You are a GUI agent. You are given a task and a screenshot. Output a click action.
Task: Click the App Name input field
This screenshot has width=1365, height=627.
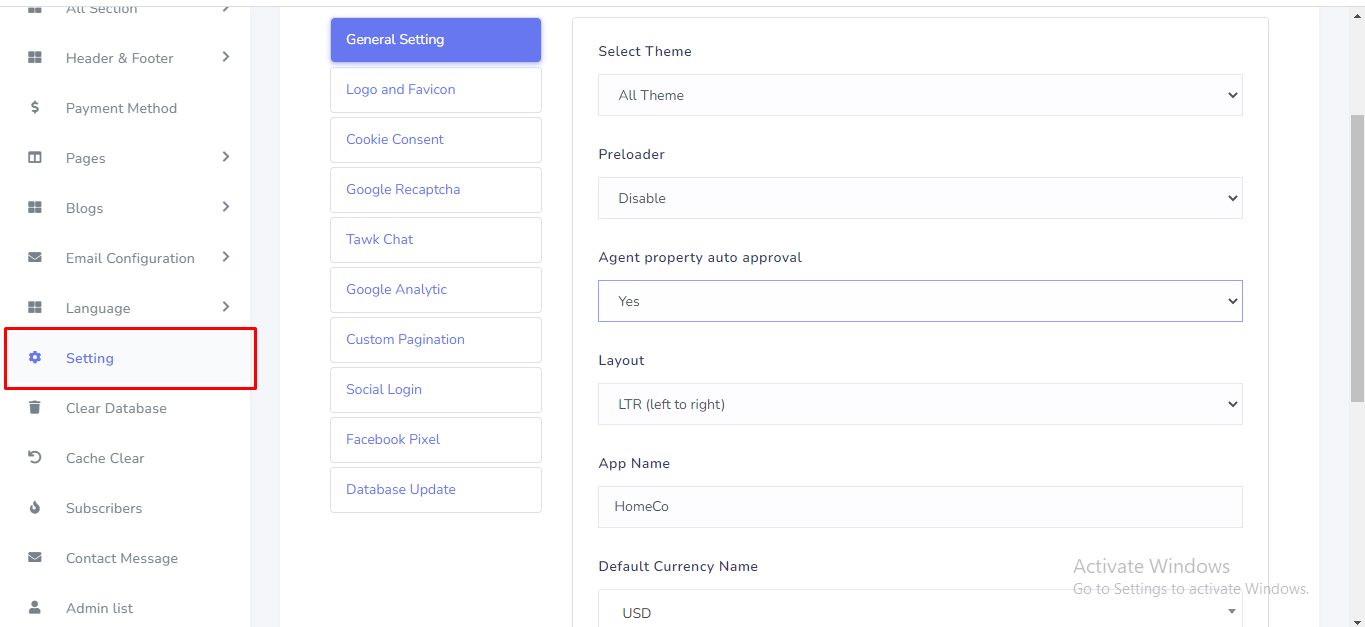919,507
